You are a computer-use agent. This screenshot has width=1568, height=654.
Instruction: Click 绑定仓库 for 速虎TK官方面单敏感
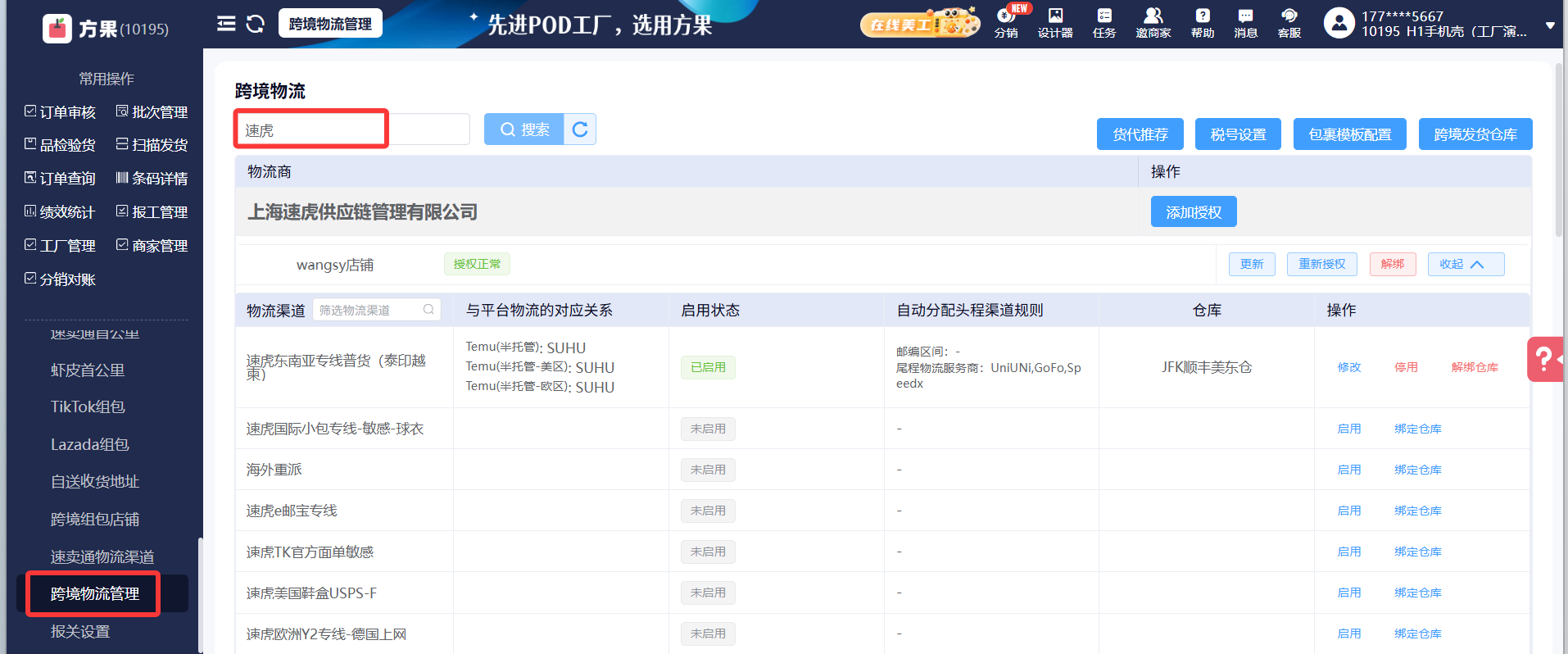[1418, 552]
